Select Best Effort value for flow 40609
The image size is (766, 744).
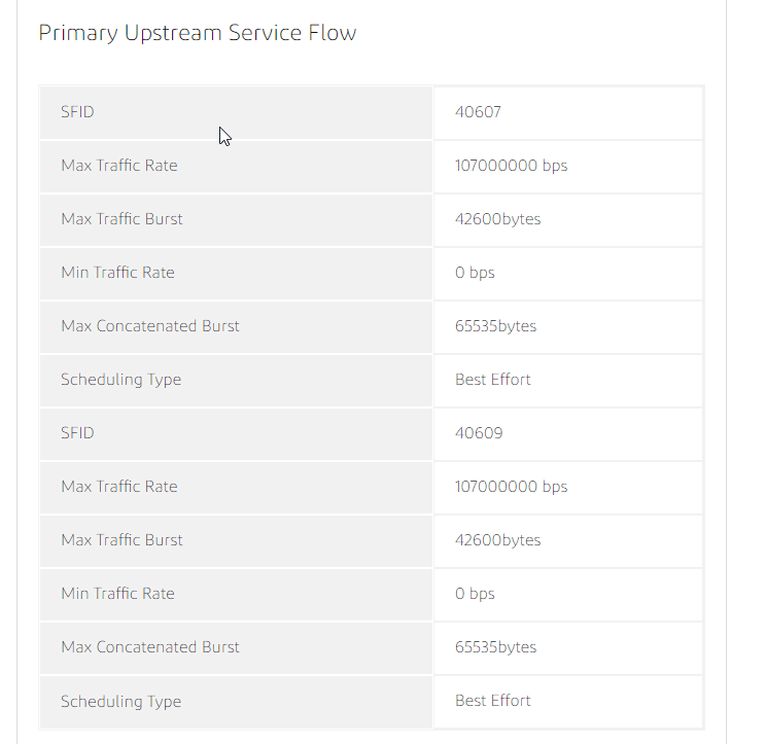click(x=493, y=700)
